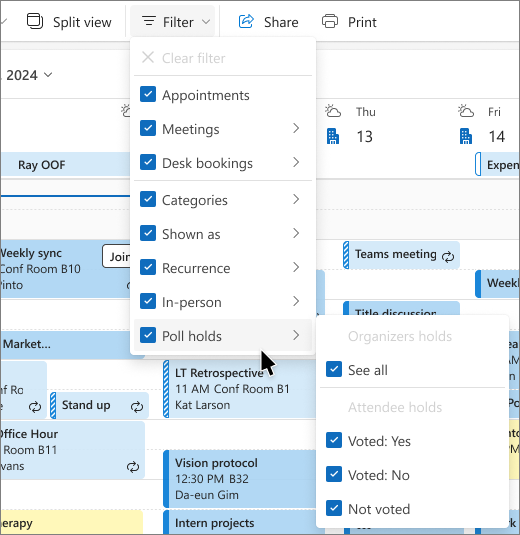Open the Shown as filter entry
The width and height of the screenshot is (520, 535).
tap(223, 234)
